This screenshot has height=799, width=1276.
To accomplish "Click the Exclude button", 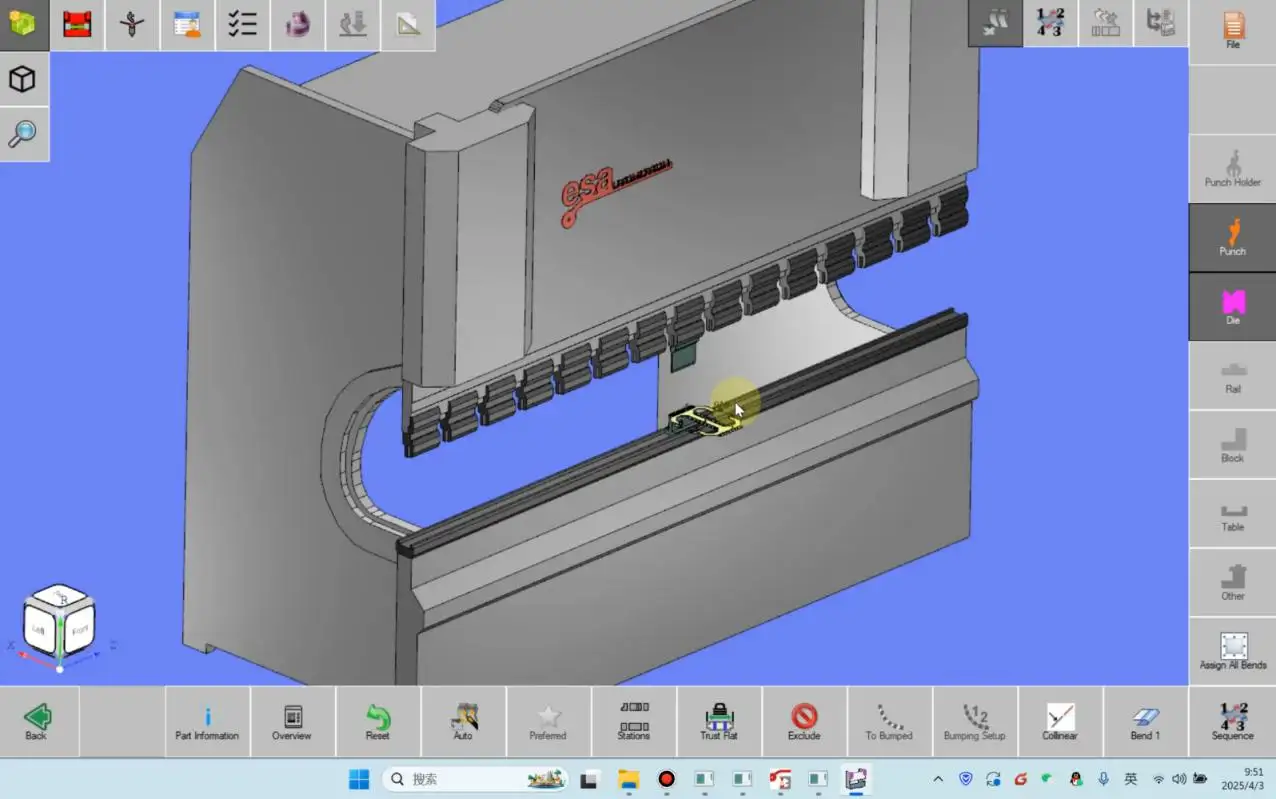I will [804, 721].
